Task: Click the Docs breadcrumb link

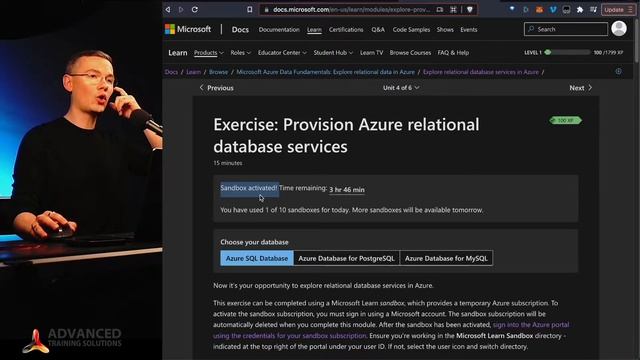Action: 171,72
